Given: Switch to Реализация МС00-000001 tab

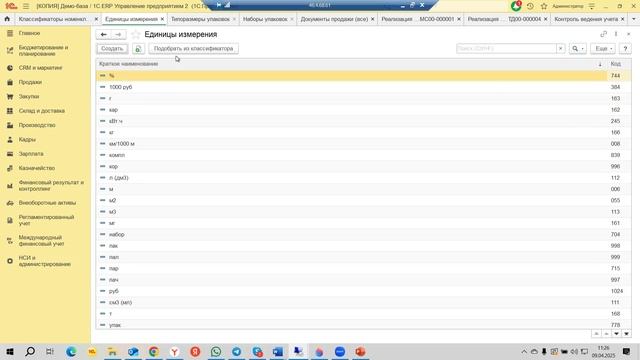Looking at the screenshot, I should point(418,19).
